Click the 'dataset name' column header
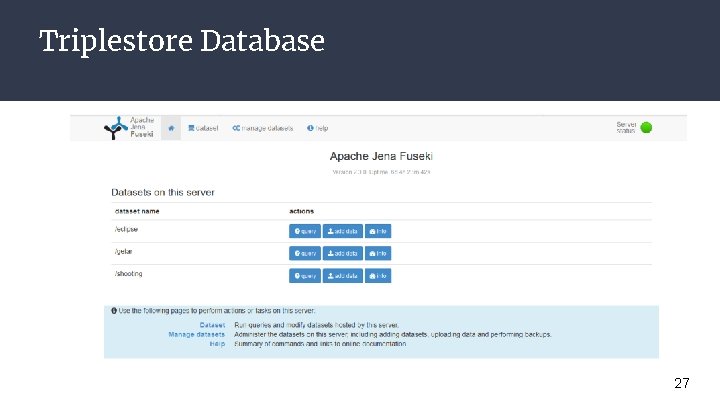 coord(137,211)
